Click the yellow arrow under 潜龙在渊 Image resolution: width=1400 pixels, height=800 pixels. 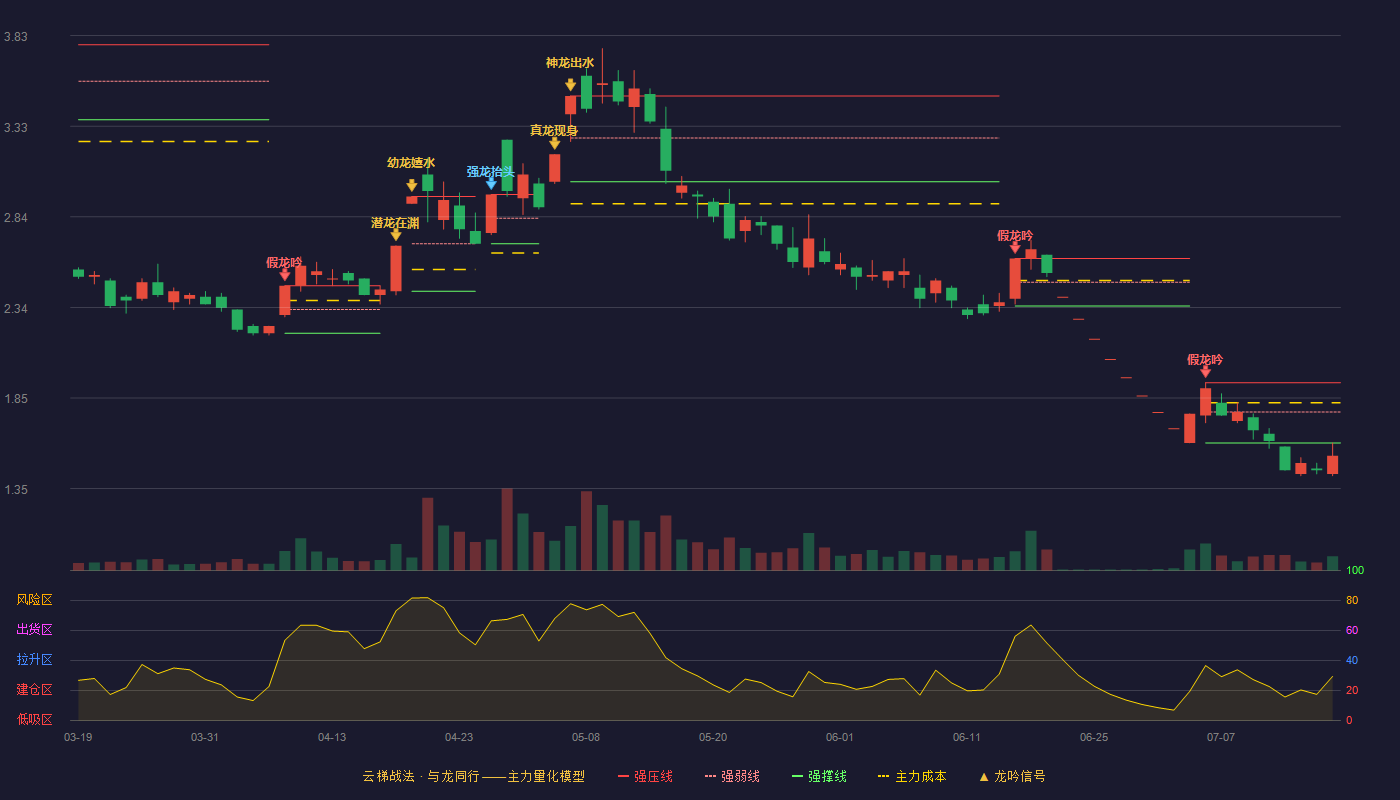pyautogui.click(x=396, y=235)
